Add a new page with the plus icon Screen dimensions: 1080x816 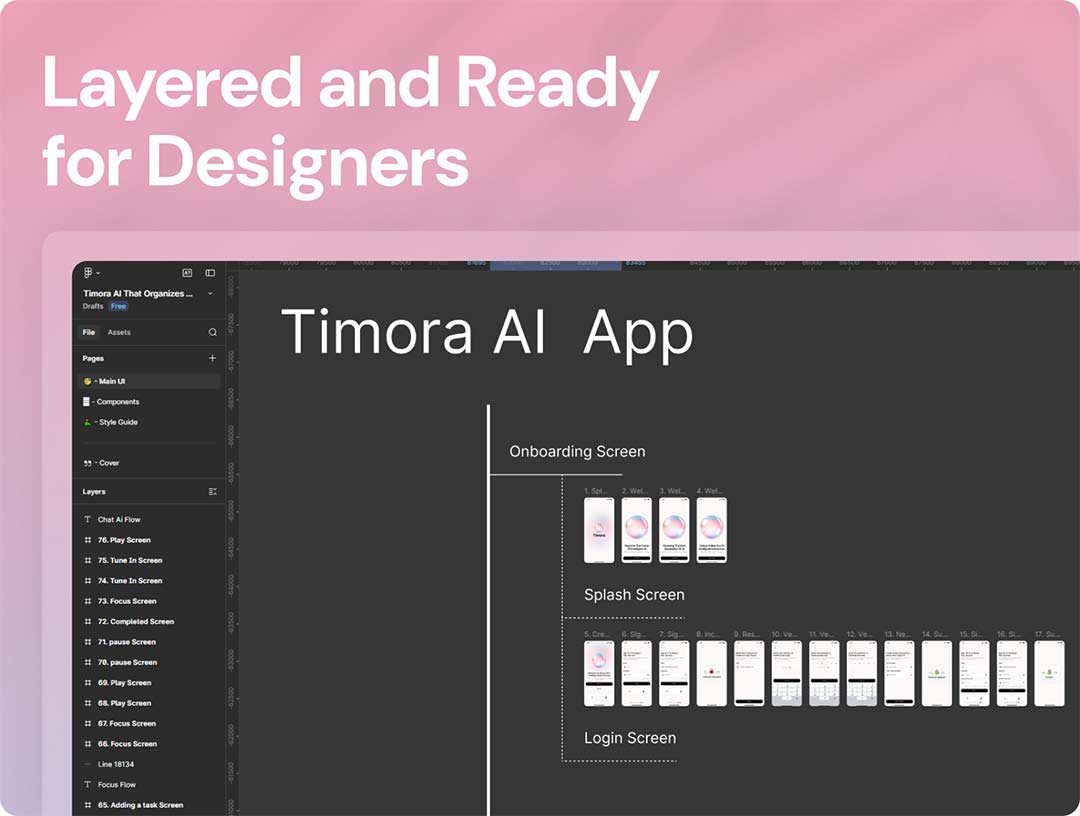212,358
